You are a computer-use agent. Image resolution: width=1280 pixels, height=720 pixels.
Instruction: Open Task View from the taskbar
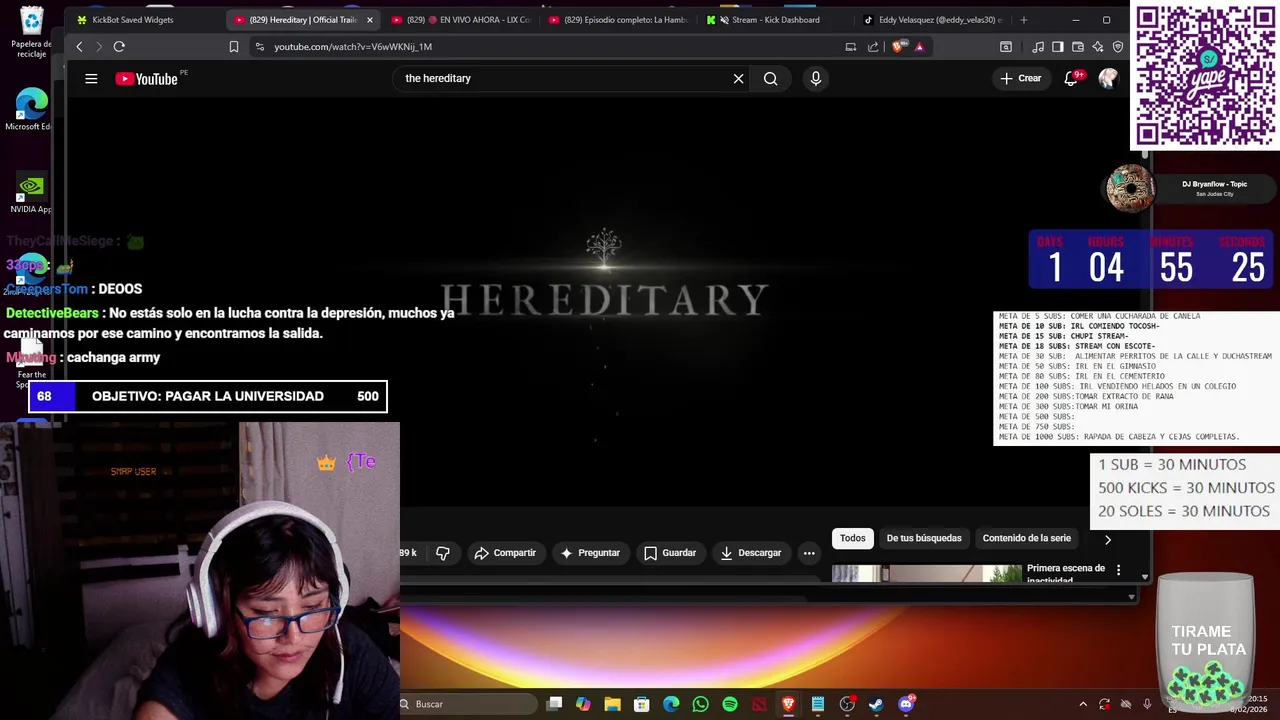tap(554, 704)
